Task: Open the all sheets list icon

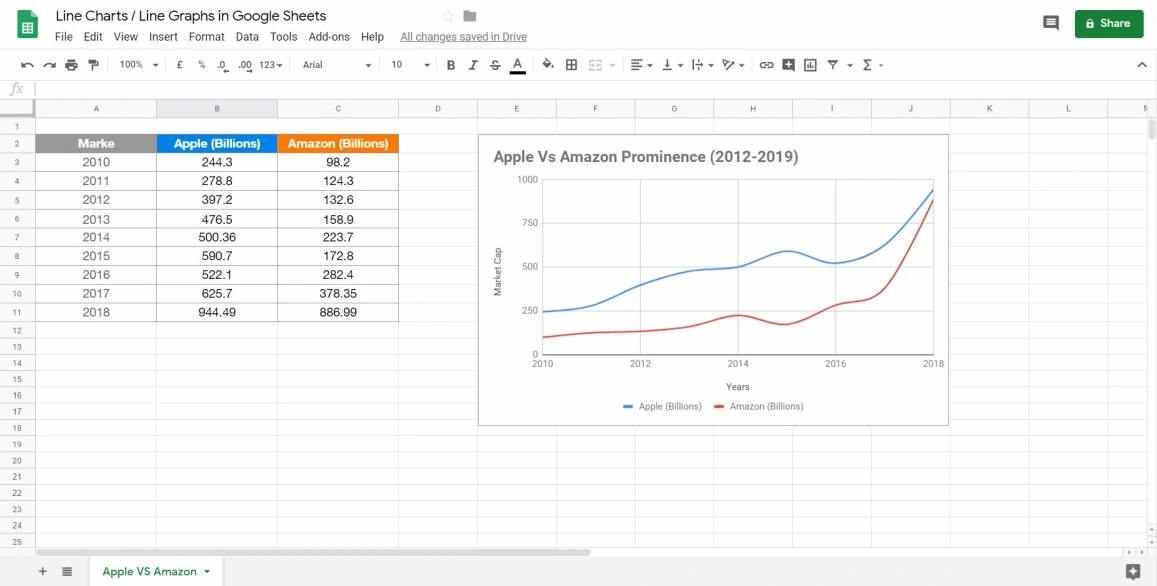Action: pyautogui.click(x=67, y=571)
